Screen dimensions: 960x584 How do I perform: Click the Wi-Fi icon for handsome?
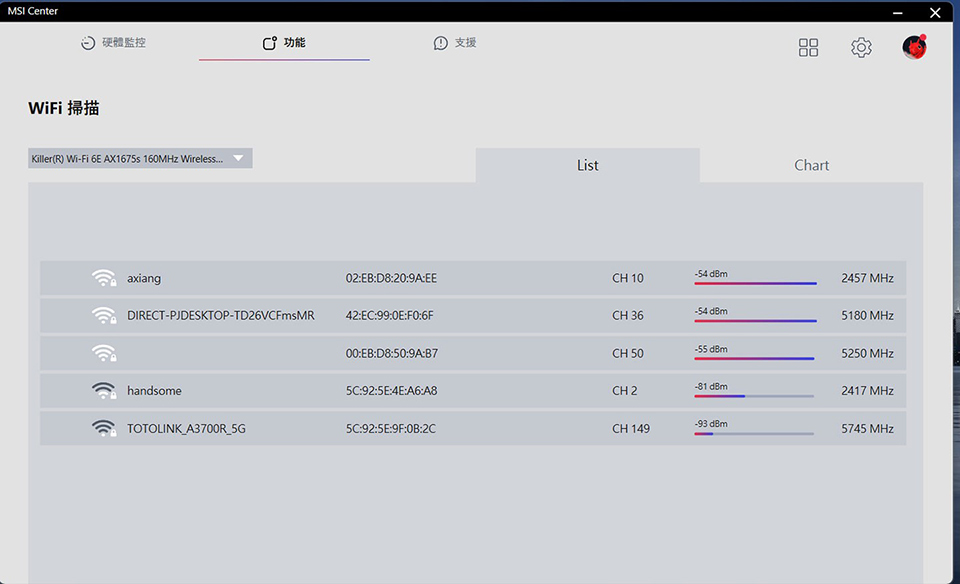[x=104, y=391]
